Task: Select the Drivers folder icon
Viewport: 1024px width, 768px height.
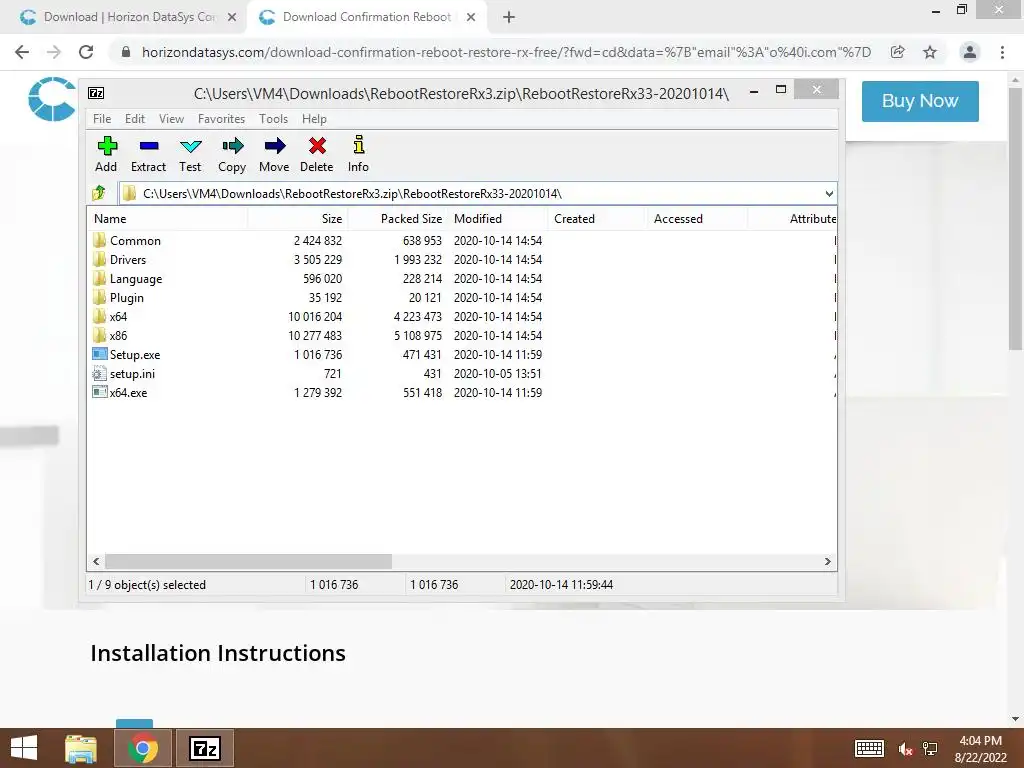Action: pyautogui.click(x=99, y=259)
